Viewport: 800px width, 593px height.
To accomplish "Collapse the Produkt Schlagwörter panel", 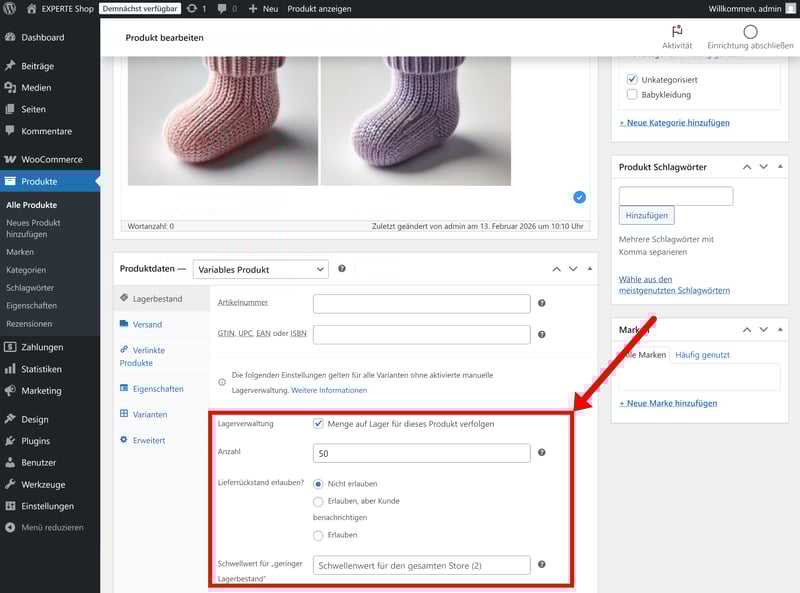I will point(781,166).
